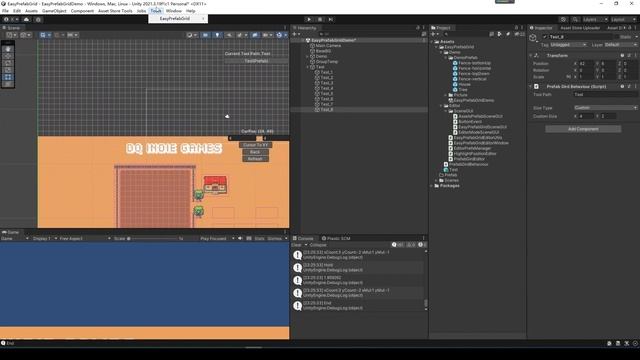This screenshot has height=360, width=640.
Task: Expand the Packages folder in Project
Action: point(432,186)
